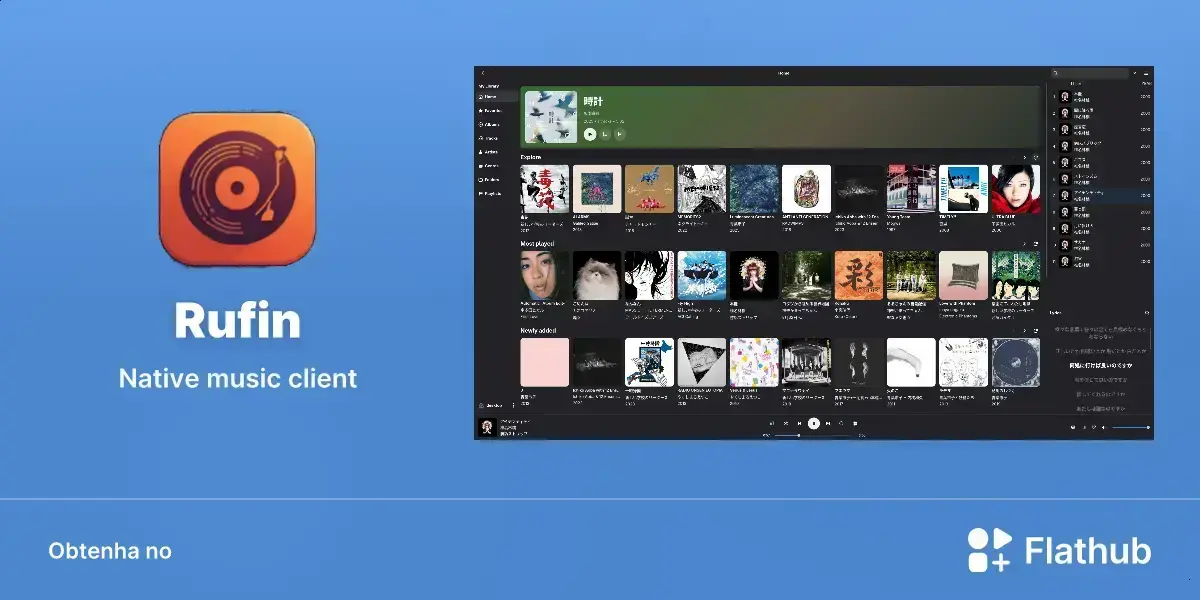Open the featured 時計 album cover
The height and width of the screenshot is (600, 1200).
(551, 116)
